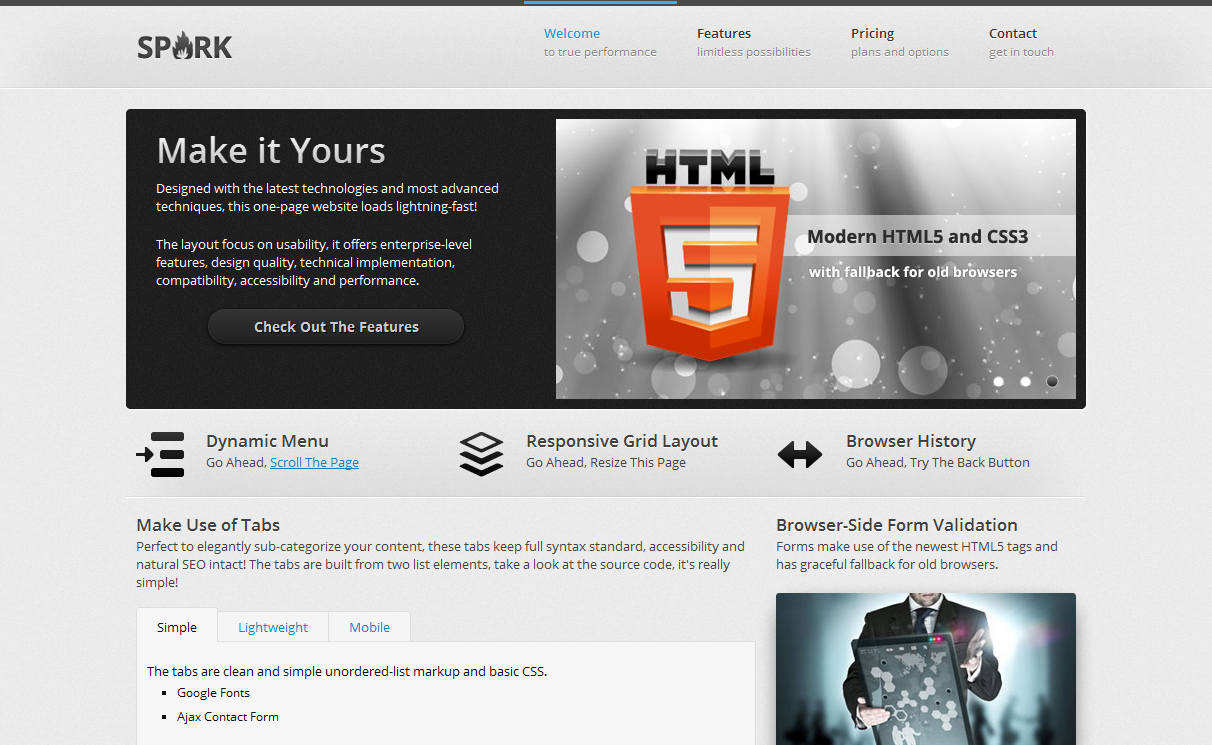
Task: Open the Pricing plans and options menu
Action: 899,42
